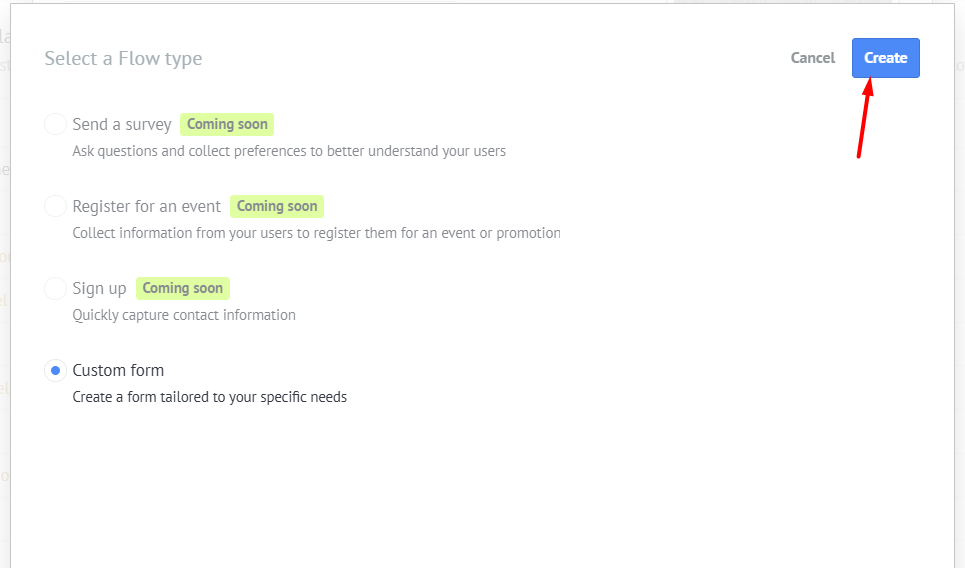Select the Custom form radio button
The width and height of the screenshot is (965, 568).
click(55, 370)
